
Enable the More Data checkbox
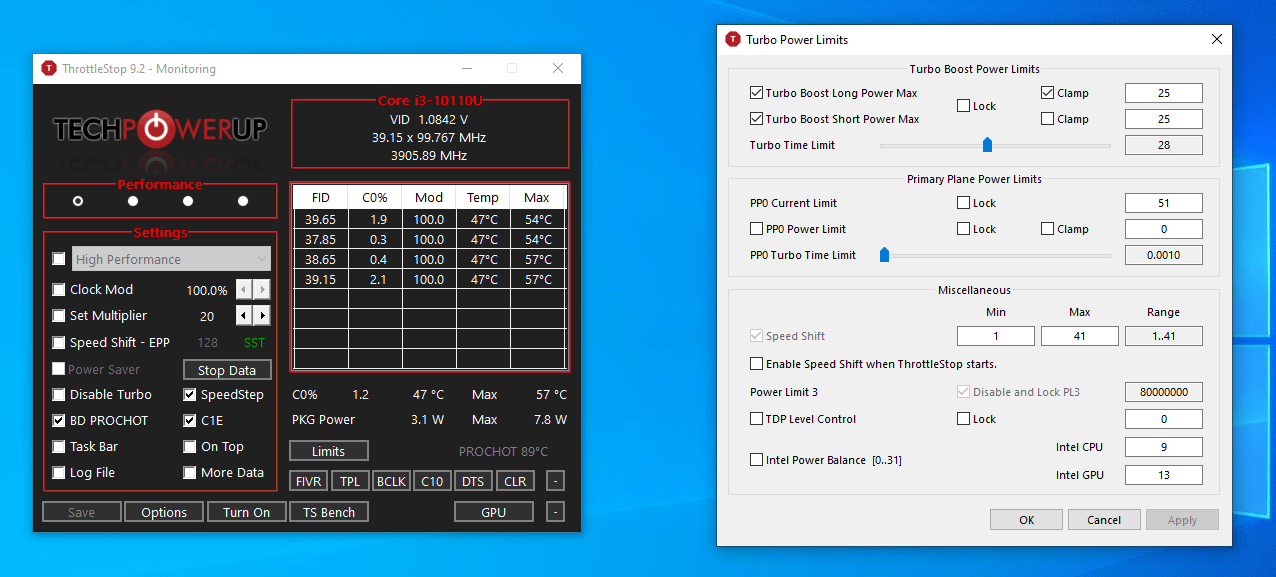click(x=190, y=473)
